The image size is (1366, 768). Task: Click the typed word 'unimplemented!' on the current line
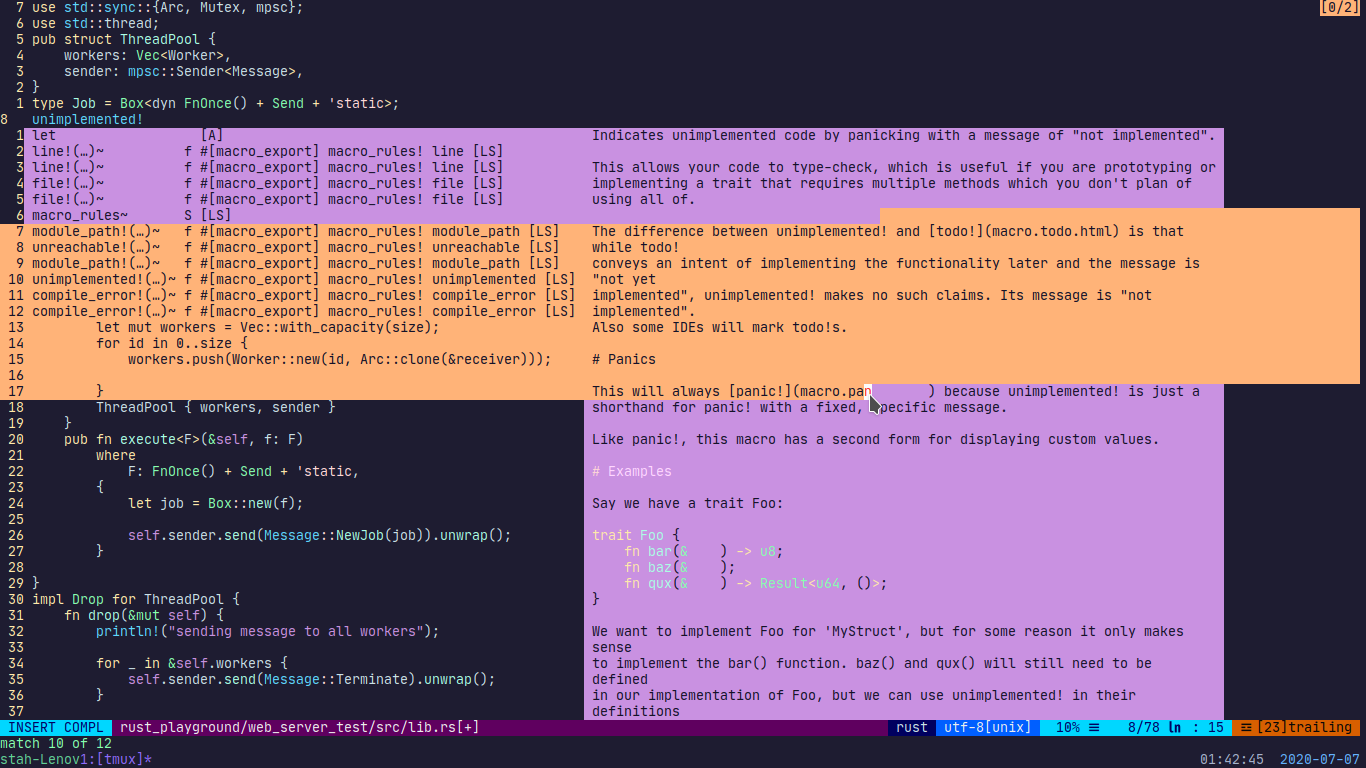[x=88, y=119]
